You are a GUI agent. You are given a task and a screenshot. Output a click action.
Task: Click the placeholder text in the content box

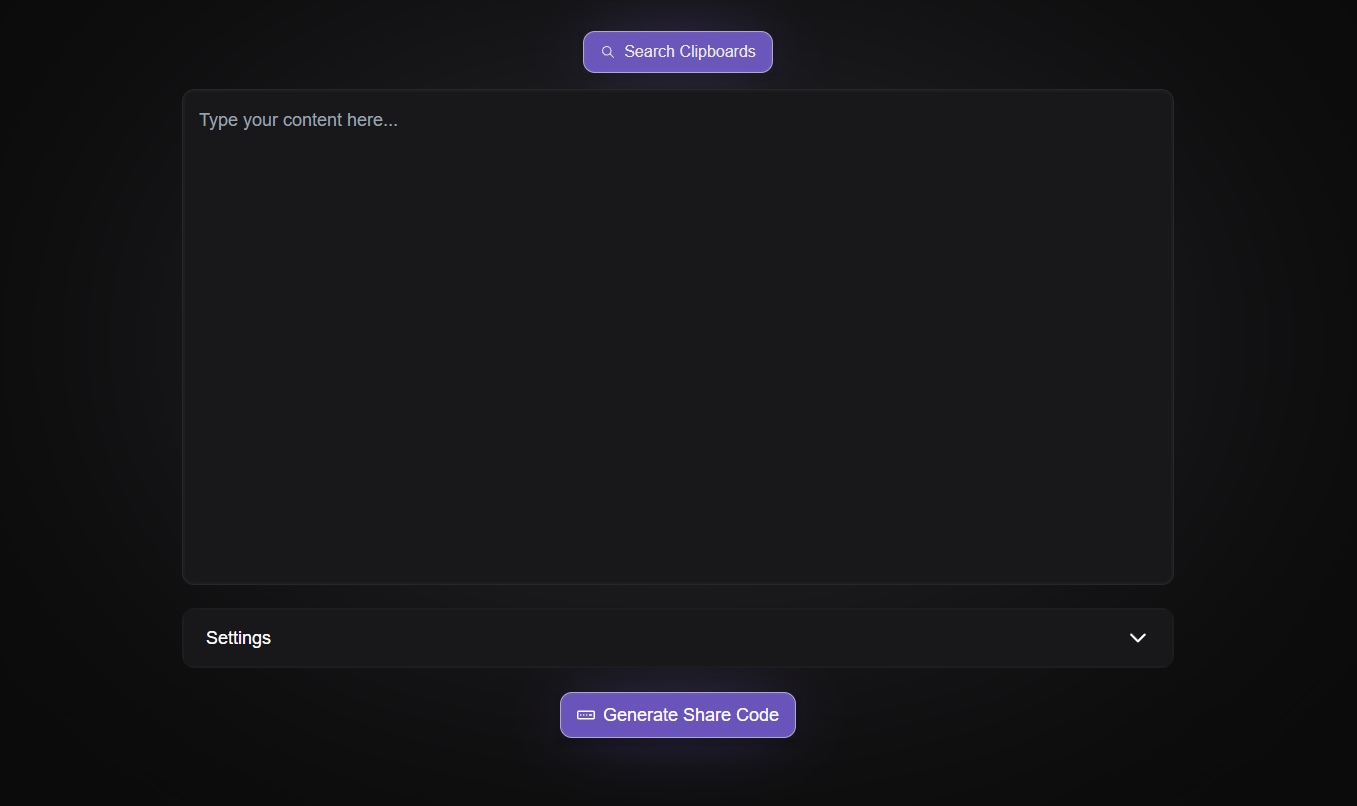coord(298,120)
